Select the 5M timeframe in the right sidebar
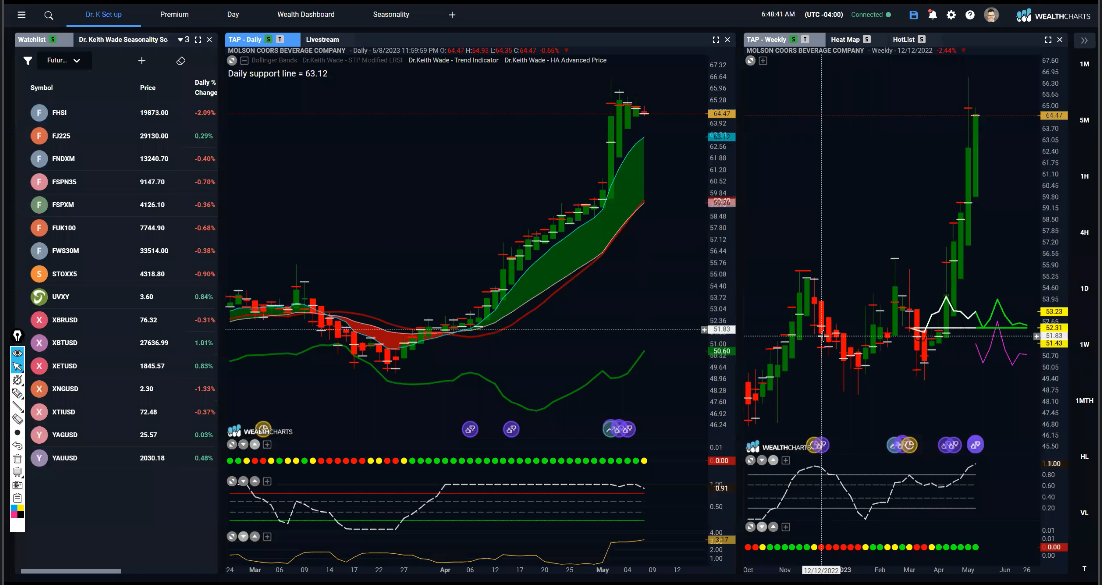 point(1084,120)
